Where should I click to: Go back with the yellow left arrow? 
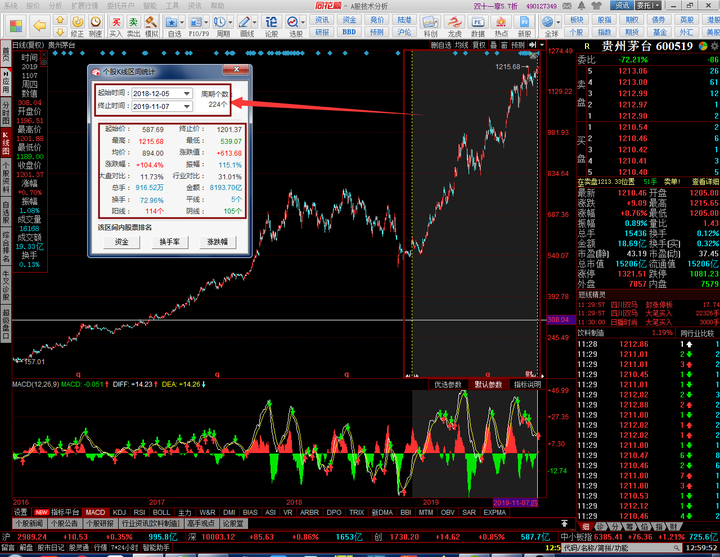[x=40, y=26]
